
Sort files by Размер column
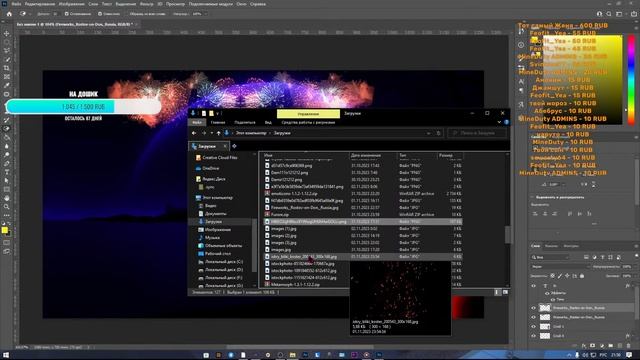pyautogui.click(x=446, y=155)
